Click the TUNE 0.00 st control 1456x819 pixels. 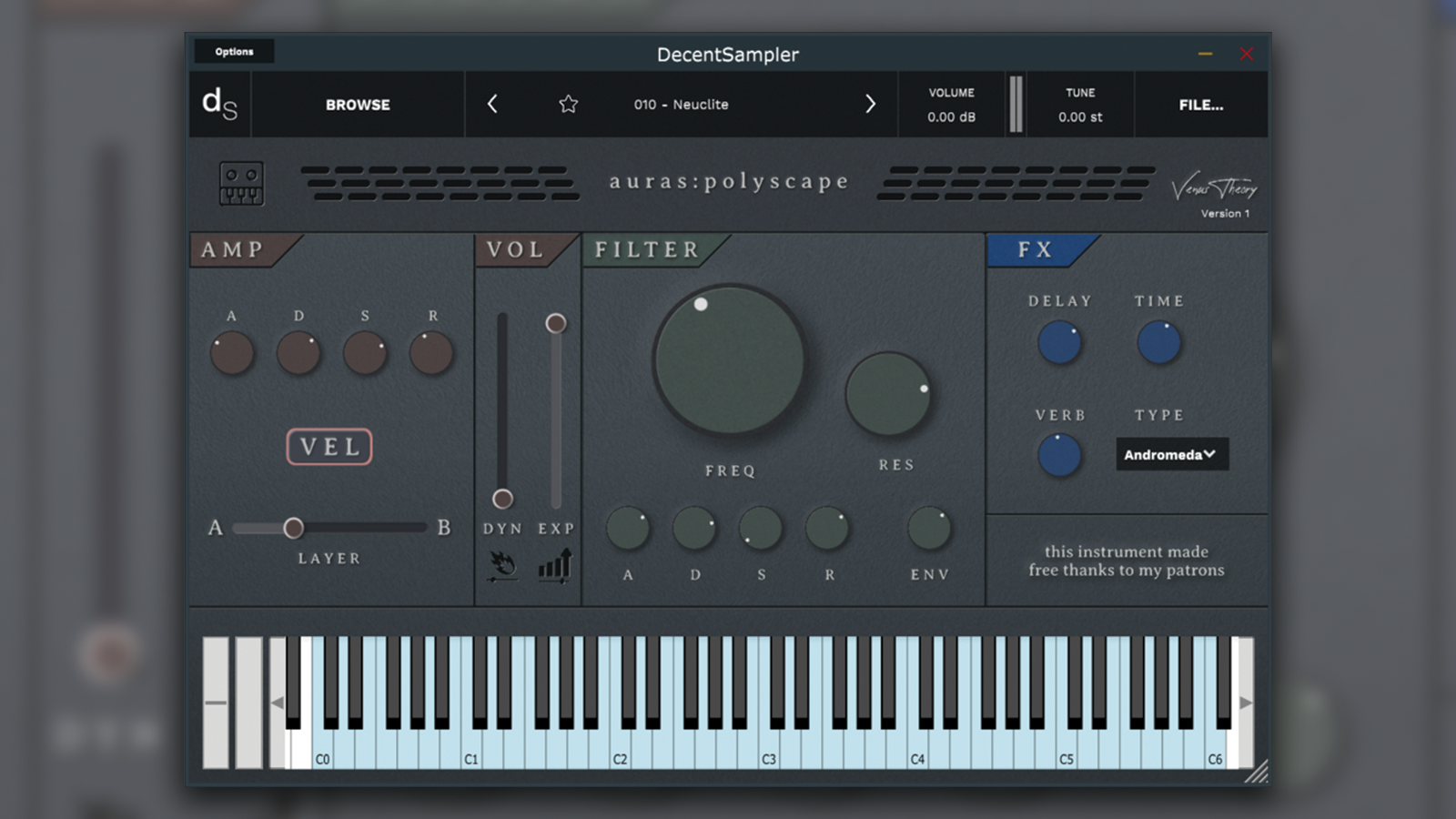pos(1080,105)
